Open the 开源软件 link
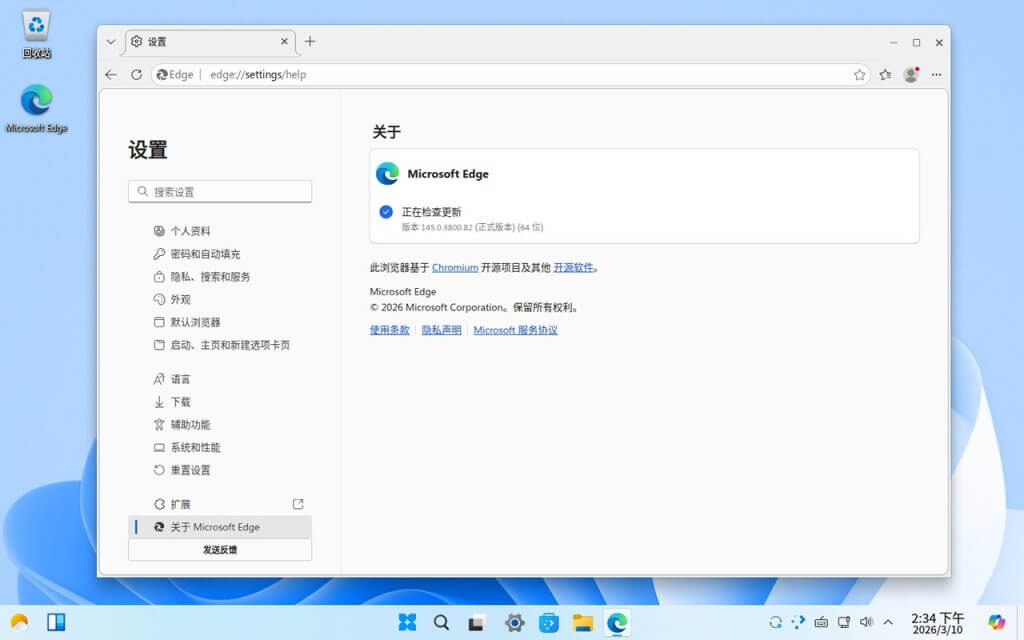 [573, 268]
